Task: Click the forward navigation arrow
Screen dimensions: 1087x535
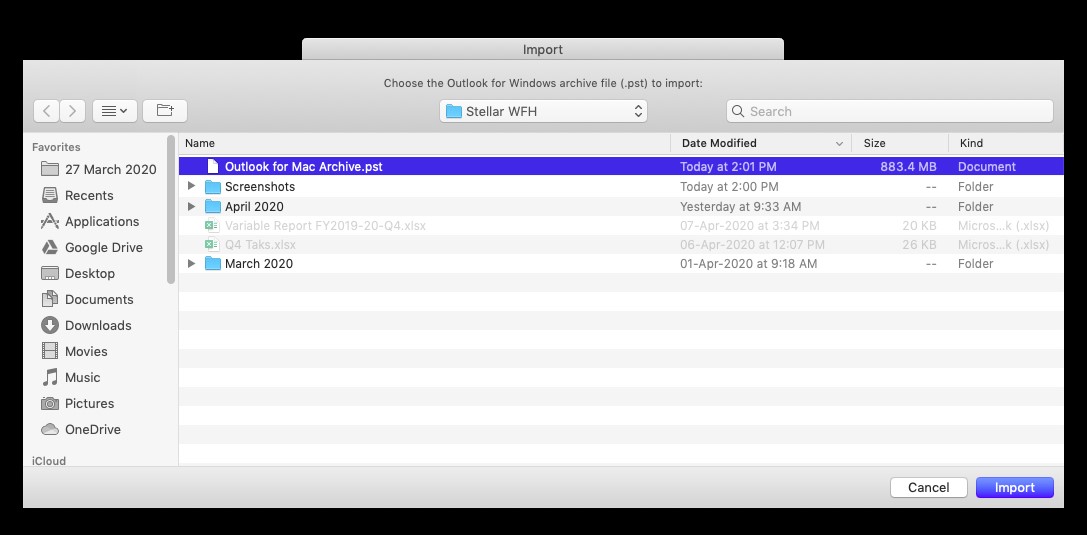Action: (73, 111)
